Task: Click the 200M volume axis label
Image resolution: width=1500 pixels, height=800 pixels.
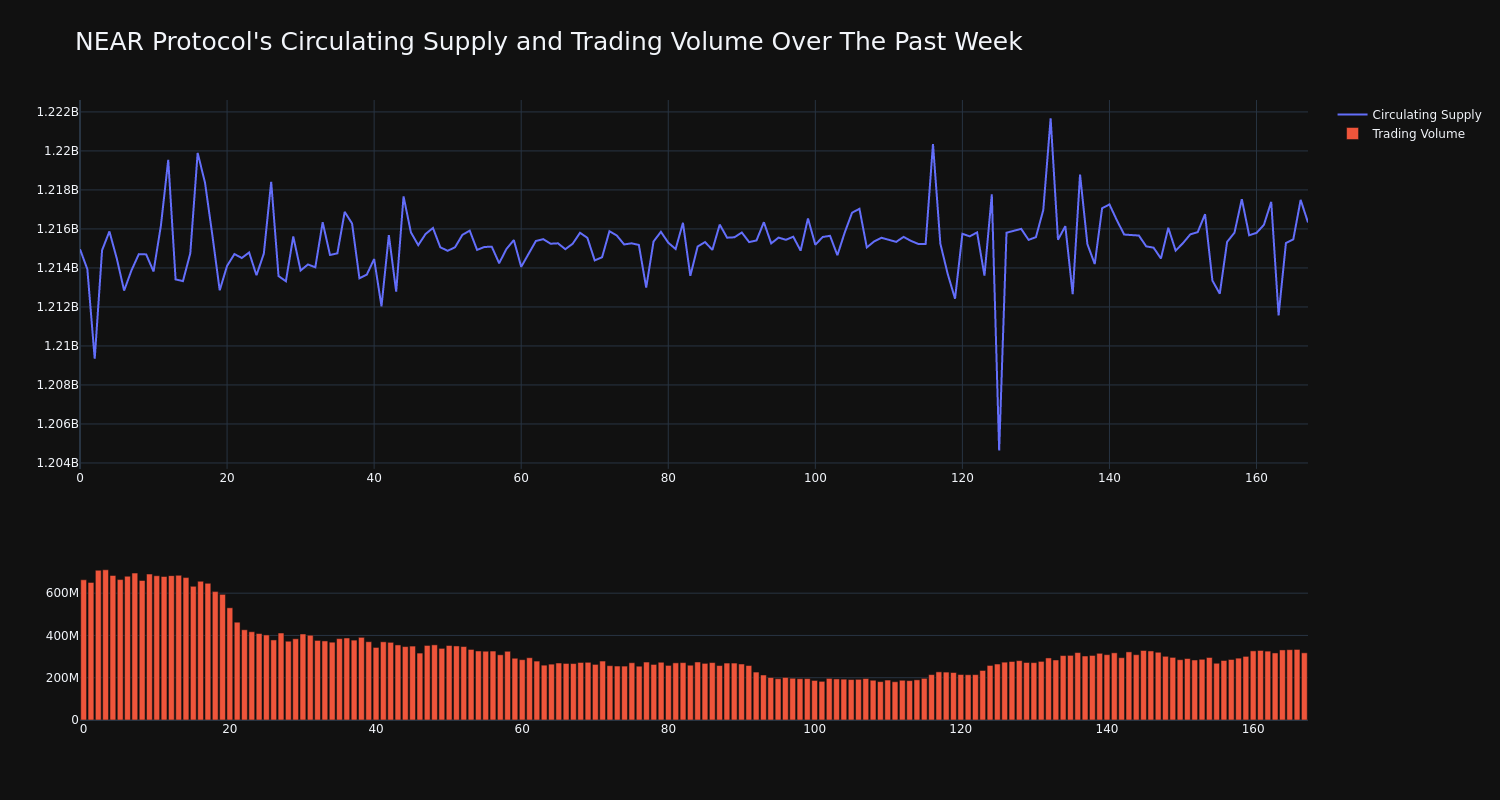Action: tap(62, 677)
